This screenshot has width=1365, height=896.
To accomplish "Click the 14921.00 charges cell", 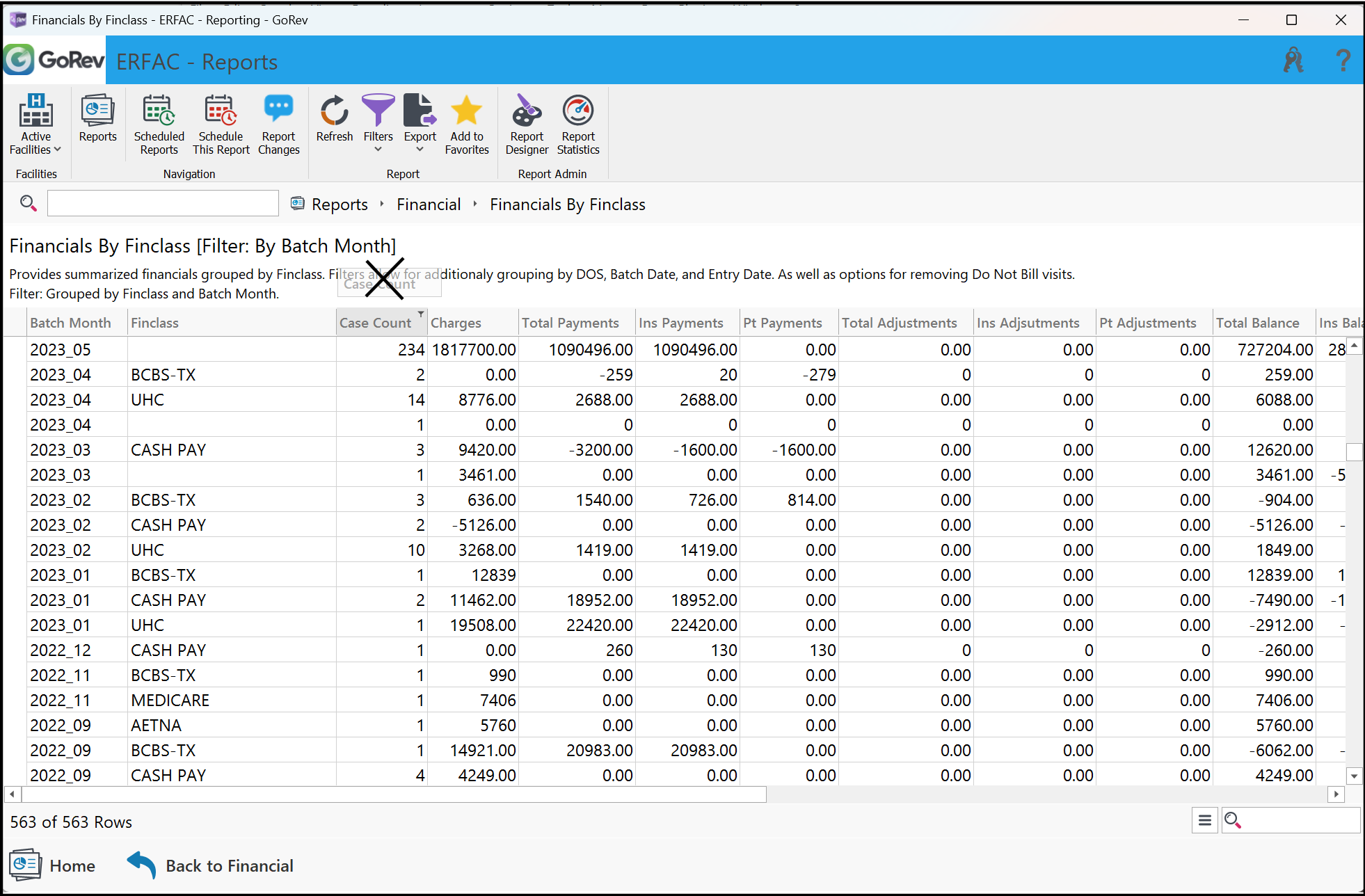I will [x=473, y=750].
